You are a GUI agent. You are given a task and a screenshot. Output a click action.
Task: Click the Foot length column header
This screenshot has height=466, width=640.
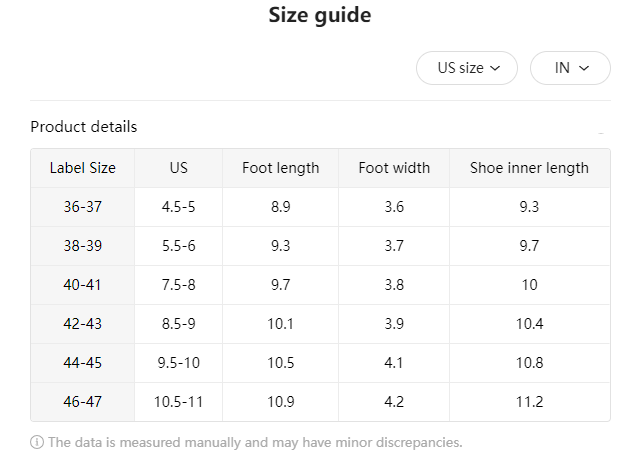(x=281, y=168)
